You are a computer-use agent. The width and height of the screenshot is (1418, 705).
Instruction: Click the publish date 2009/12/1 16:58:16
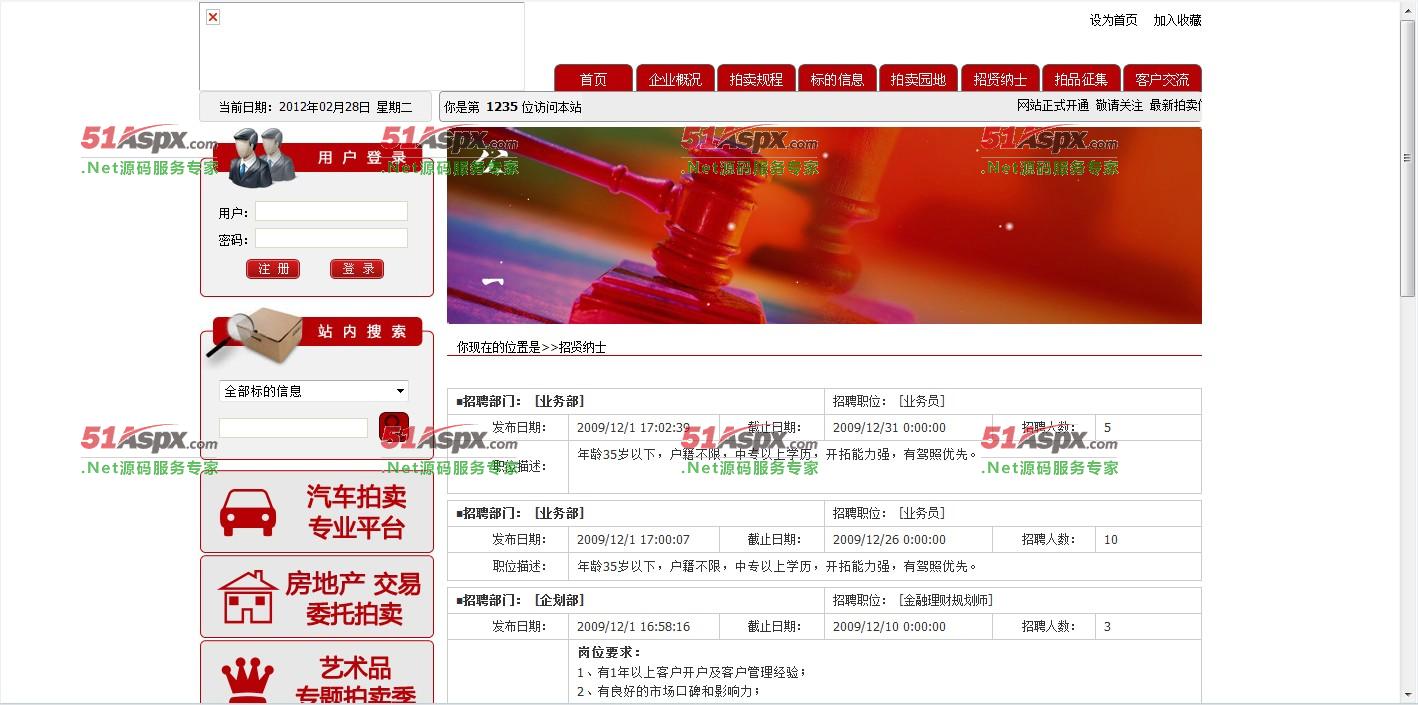tap(633, 626)
